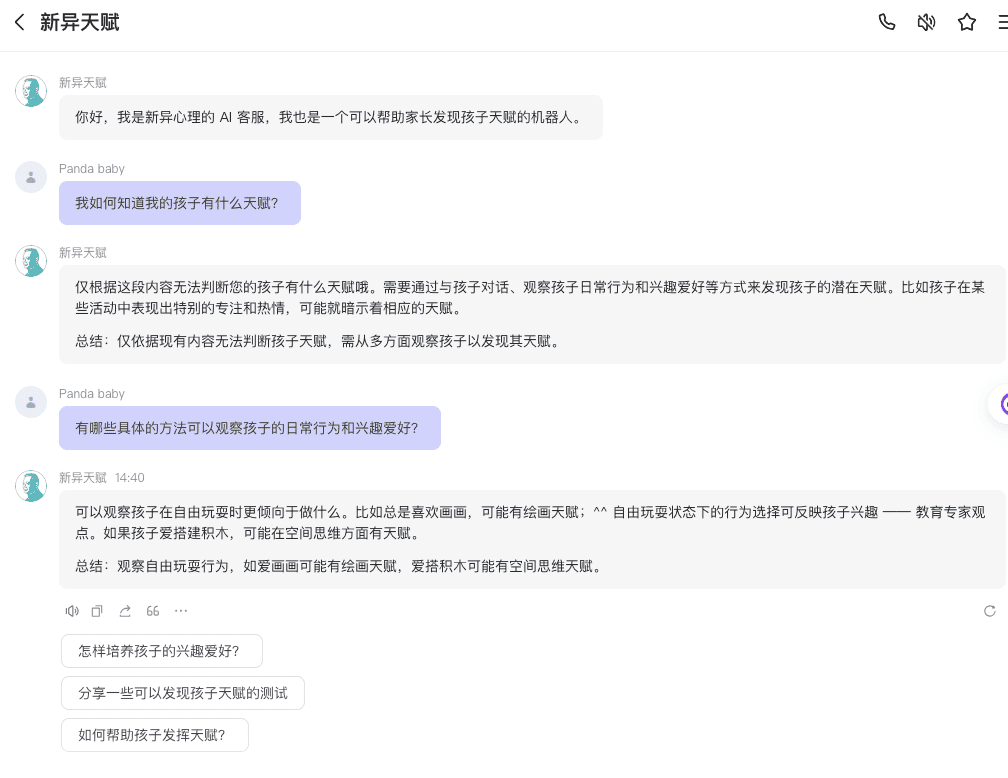Start a voice call with the bot
The width and height of the screenshot is (1008, 778).
click(886, 22)
